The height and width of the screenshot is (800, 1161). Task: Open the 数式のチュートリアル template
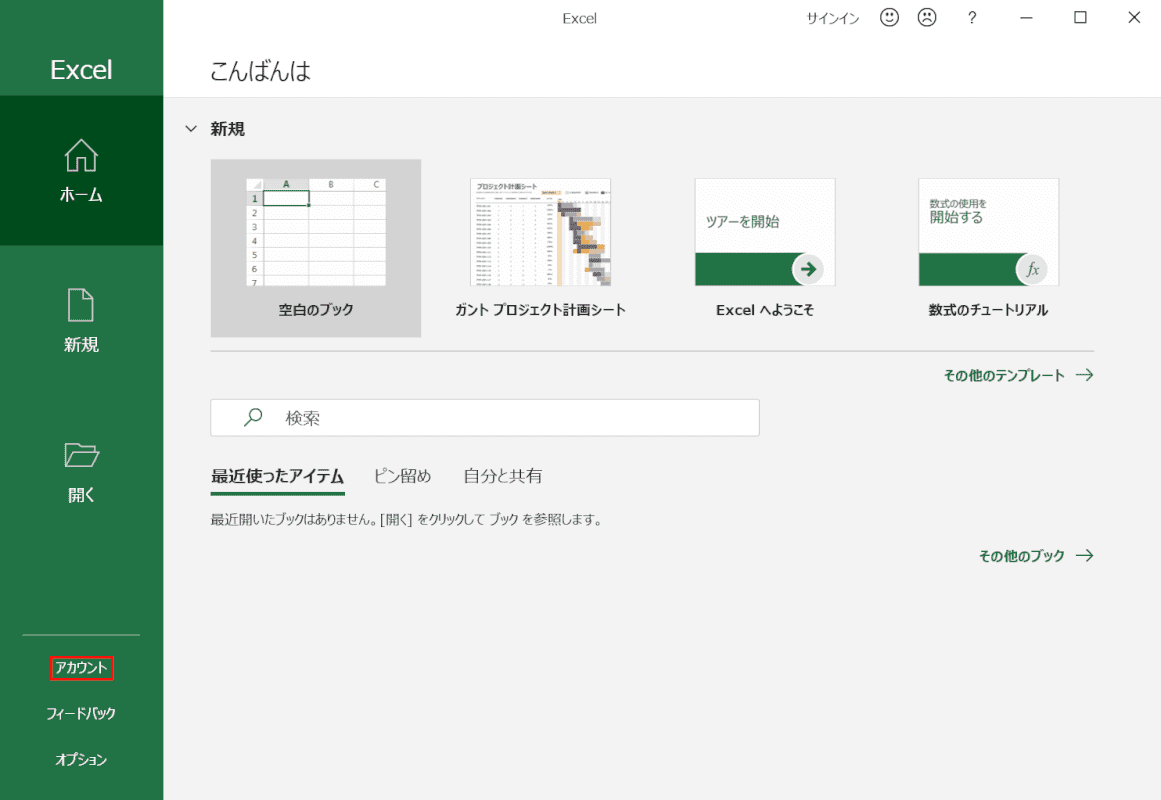click(x=988, y=248)
